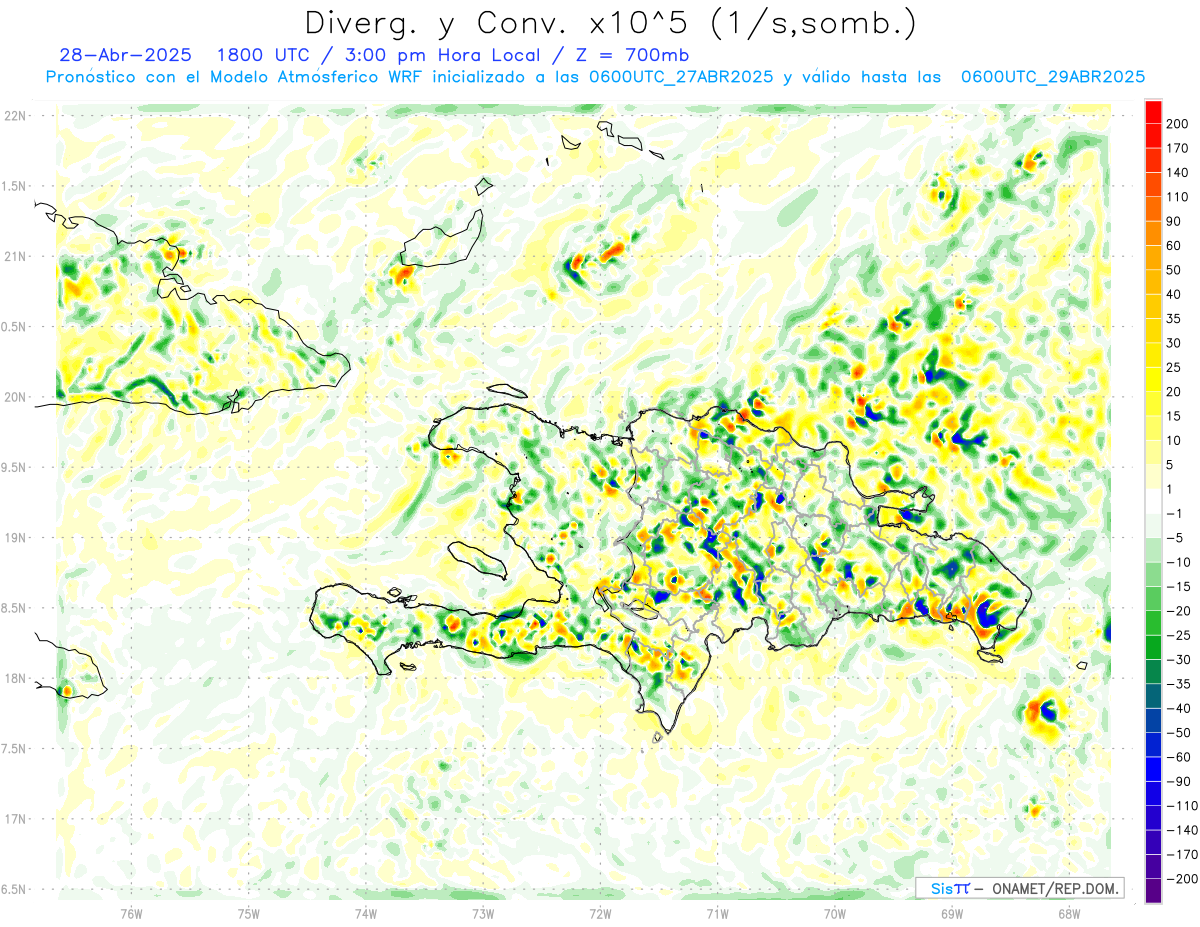Click the "72W" longitude label

(x=601, y=912)
